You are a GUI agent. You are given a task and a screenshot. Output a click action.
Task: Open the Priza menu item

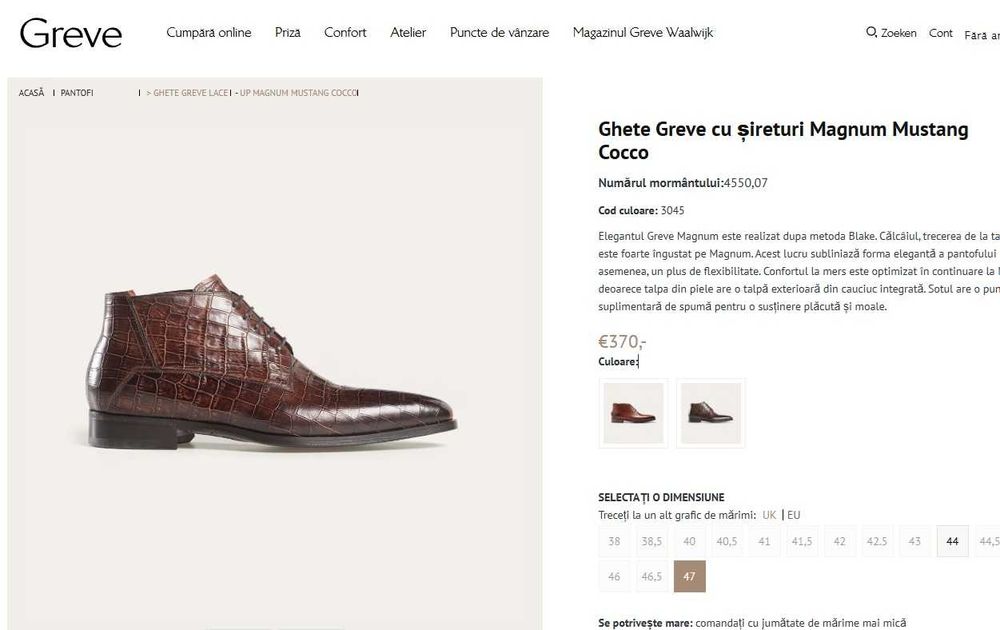[288, 33]
